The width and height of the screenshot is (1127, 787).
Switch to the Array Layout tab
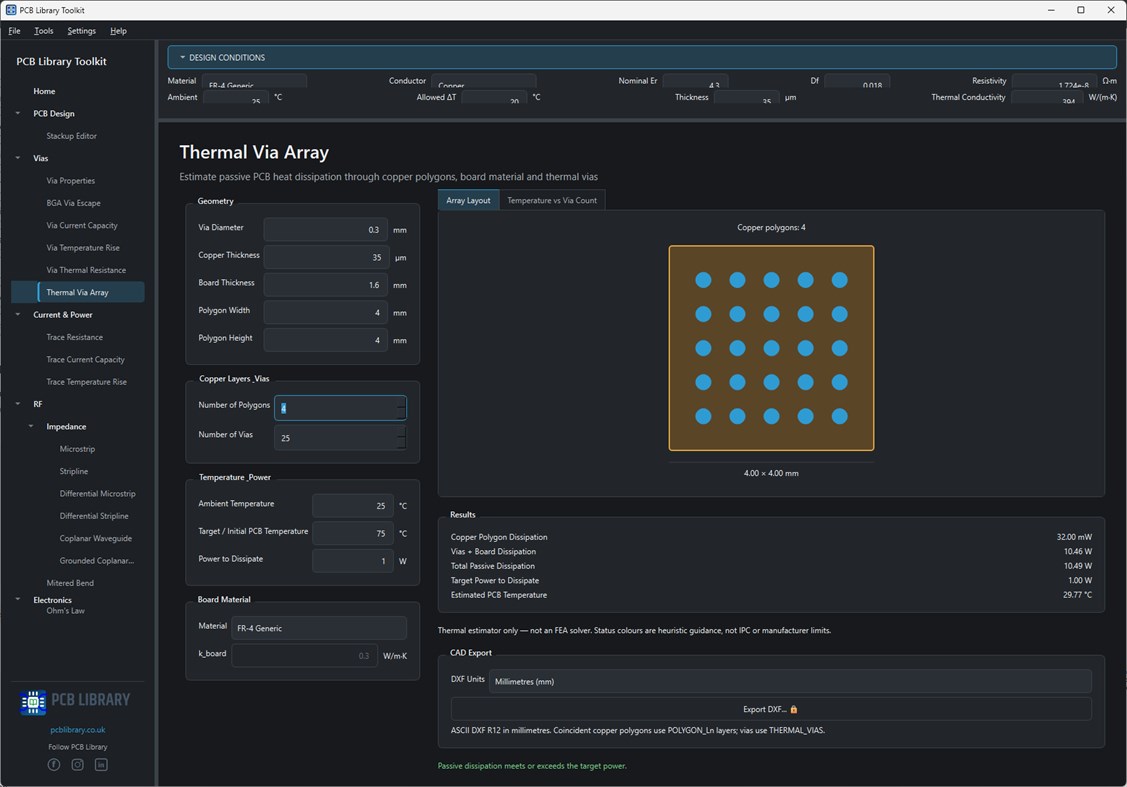[468, 201]
